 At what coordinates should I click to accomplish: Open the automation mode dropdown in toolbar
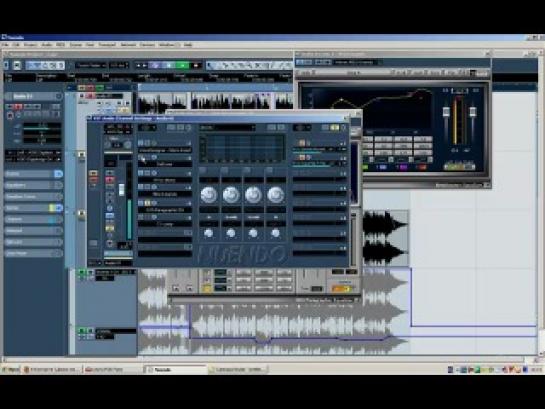91,65
